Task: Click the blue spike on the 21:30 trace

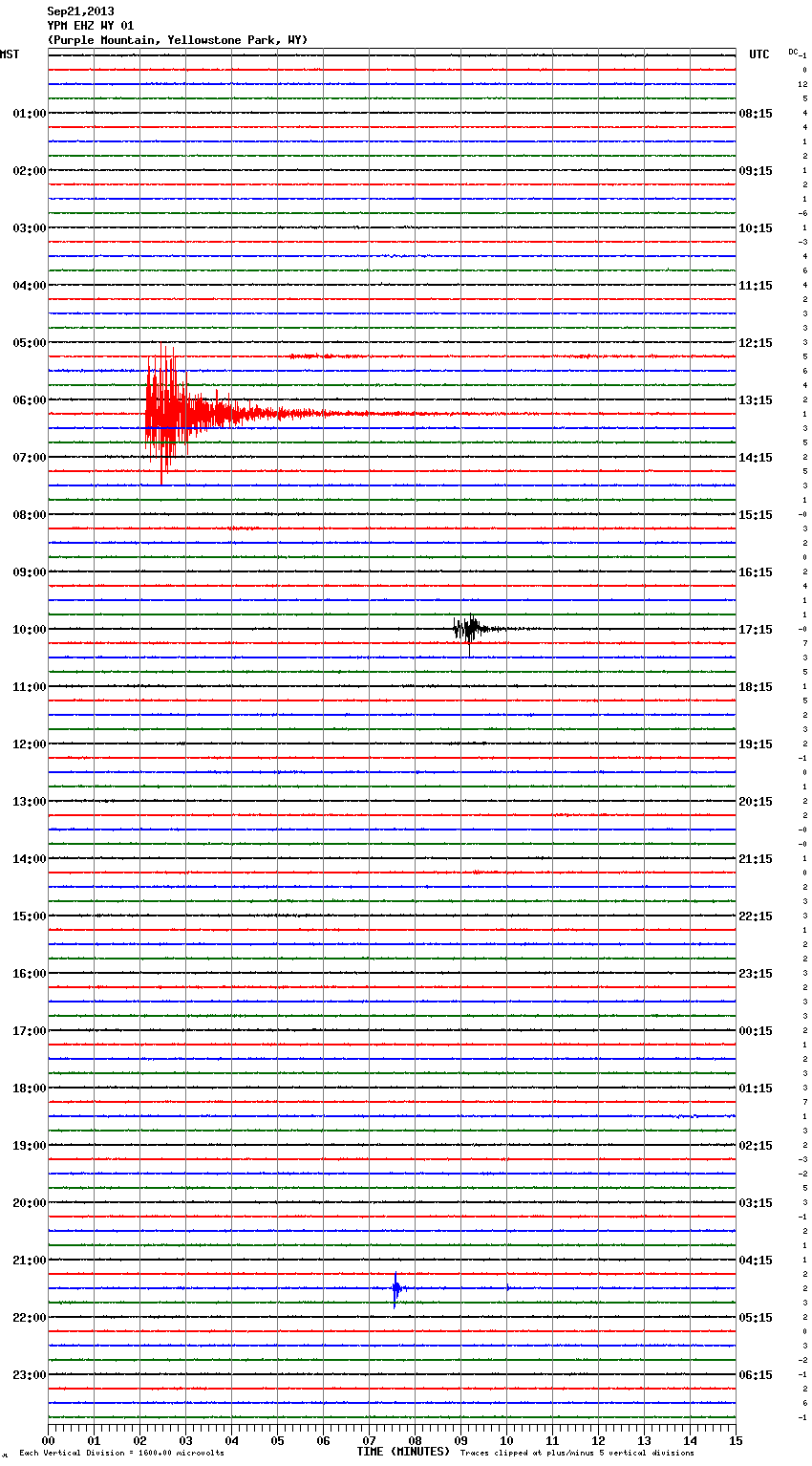Action: pos(395,1288)
